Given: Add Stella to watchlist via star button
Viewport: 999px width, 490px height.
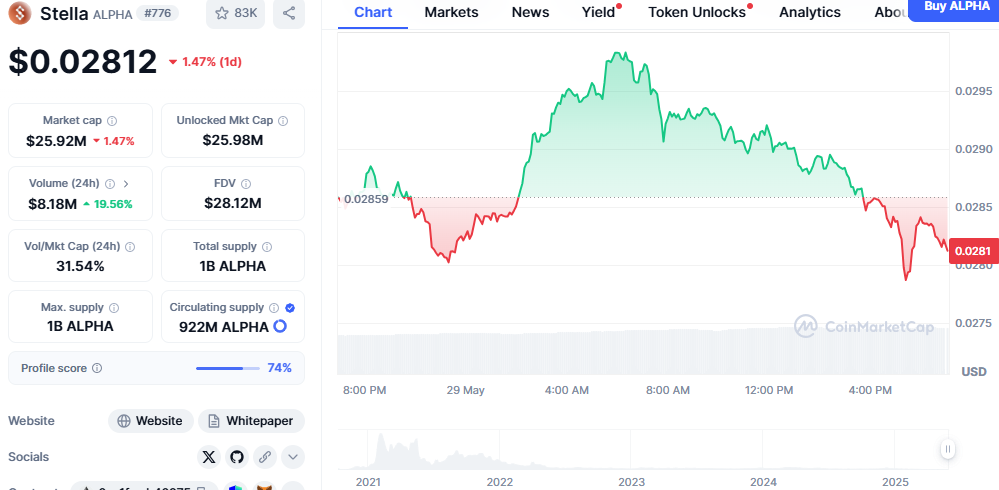Looking at the screenshot, I should (x=236, y=13).
